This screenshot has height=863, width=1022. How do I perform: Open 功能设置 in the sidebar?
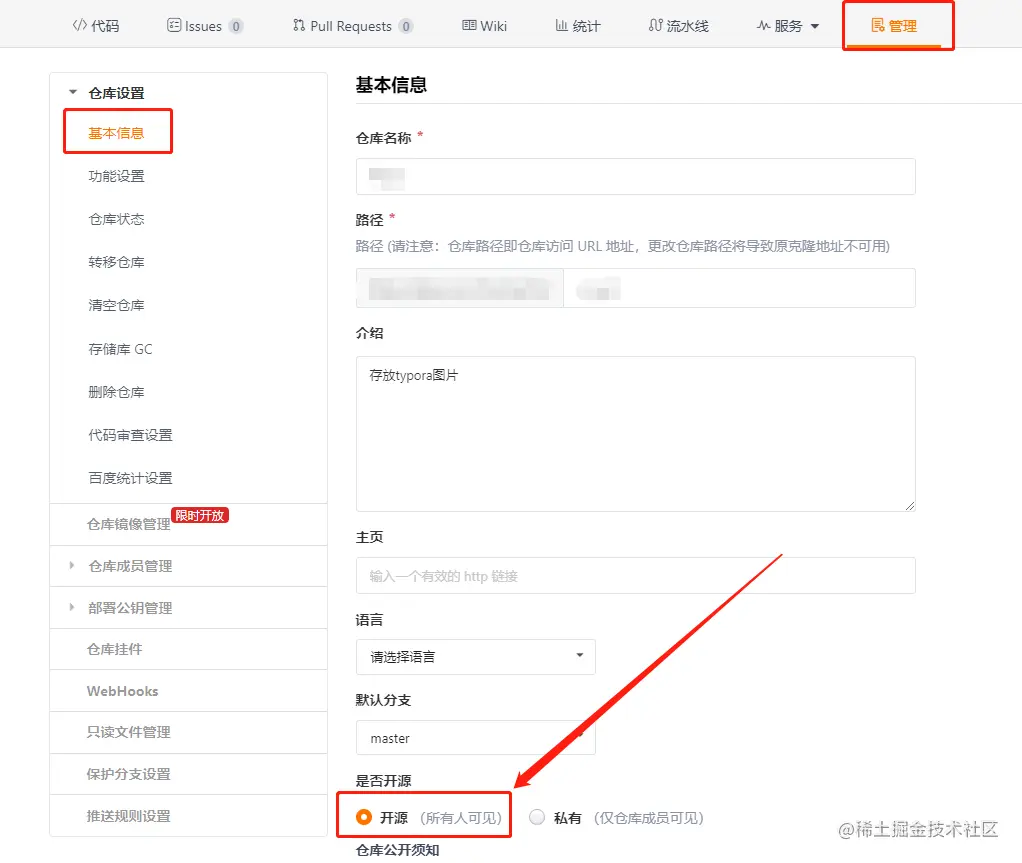click(x=116, y=176)
